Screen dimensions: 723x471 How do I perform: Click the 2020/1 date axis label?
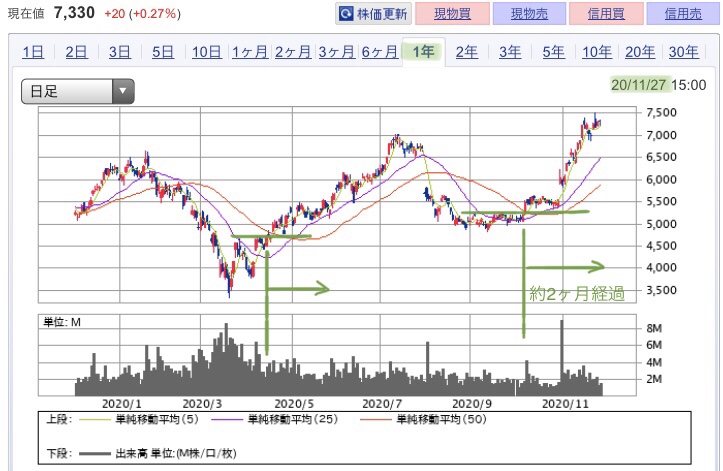(x=121, y=404)
